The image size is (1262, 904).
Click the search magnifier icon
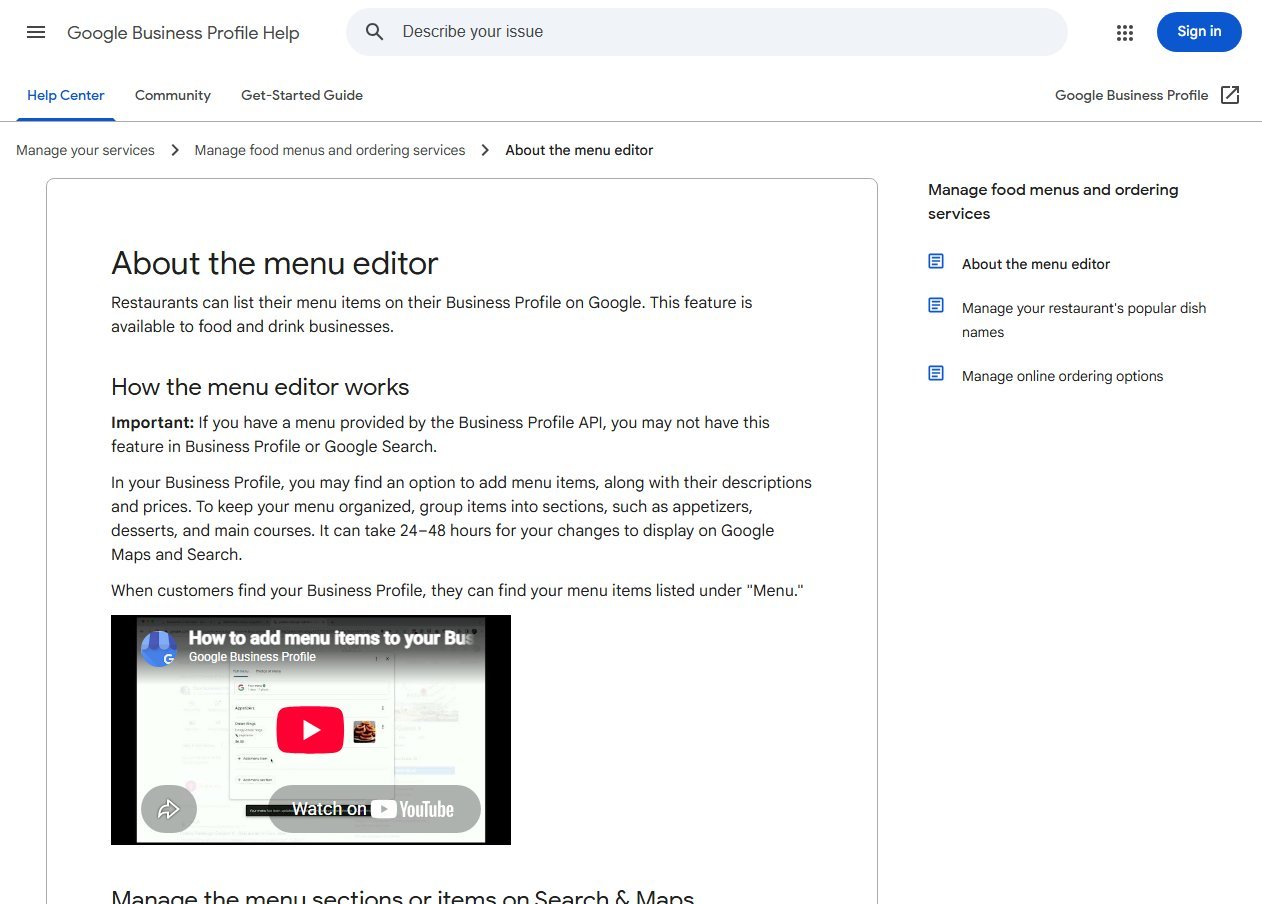point(375,32)
